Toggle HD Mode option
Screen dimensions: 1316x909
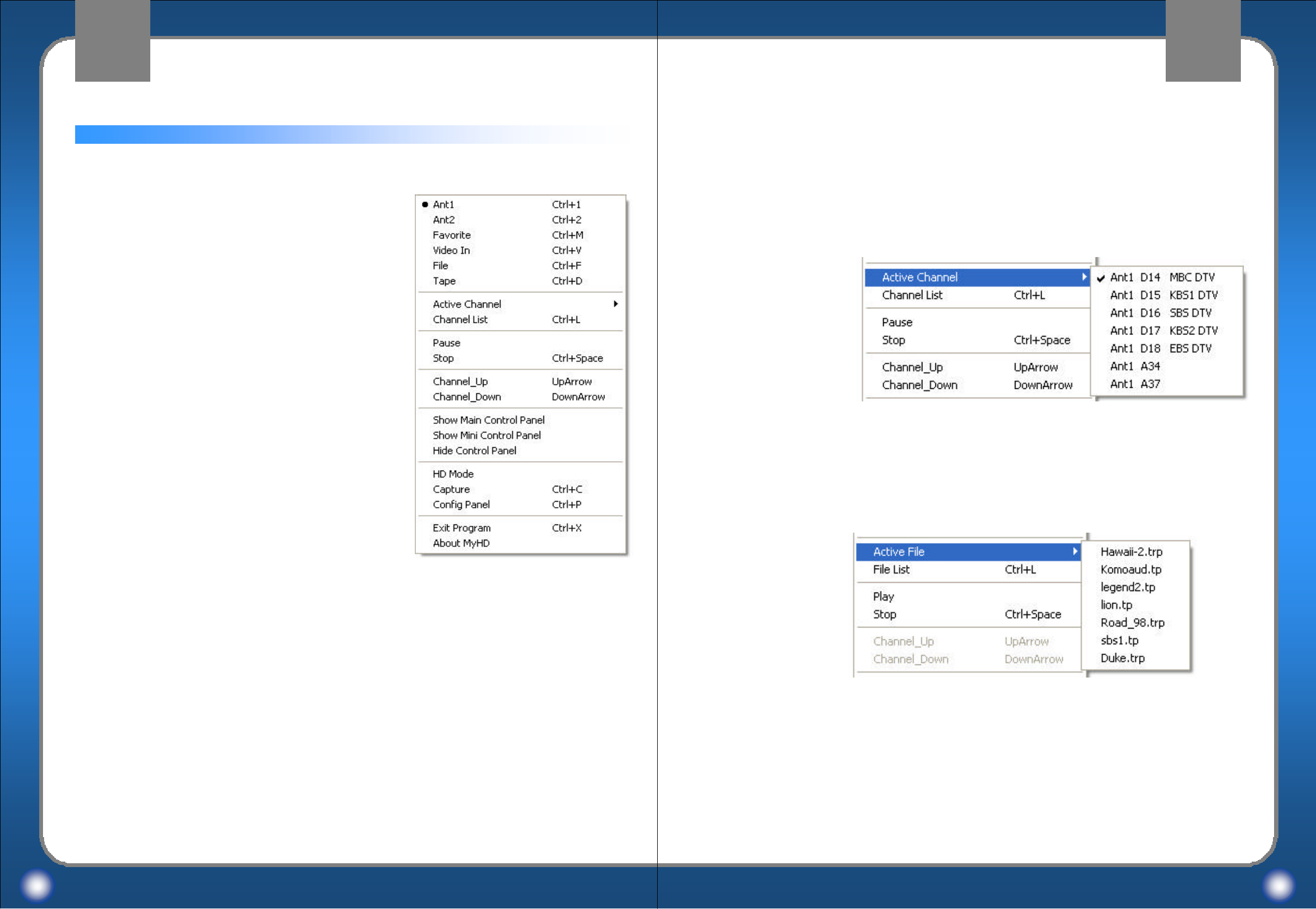(452, 474)
